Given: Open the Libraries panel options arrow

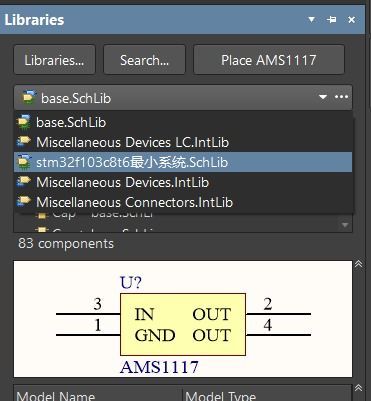Looking at the screenshot, I should point(312,20).
